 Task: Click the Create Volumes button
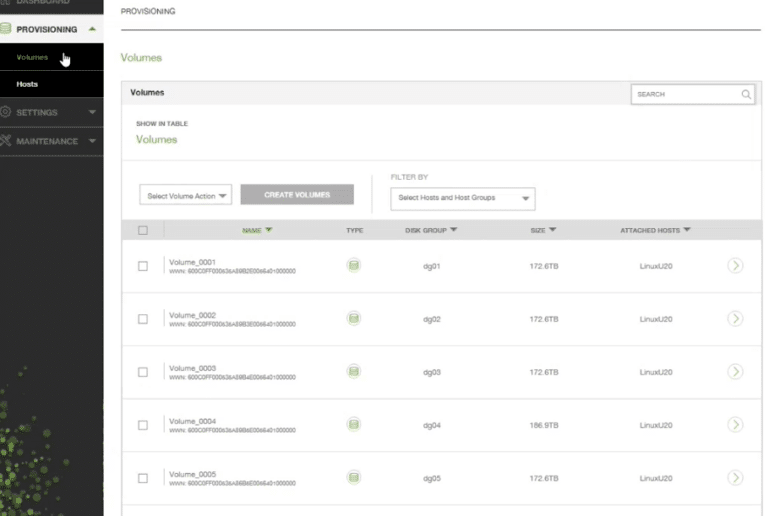[297, 195]
